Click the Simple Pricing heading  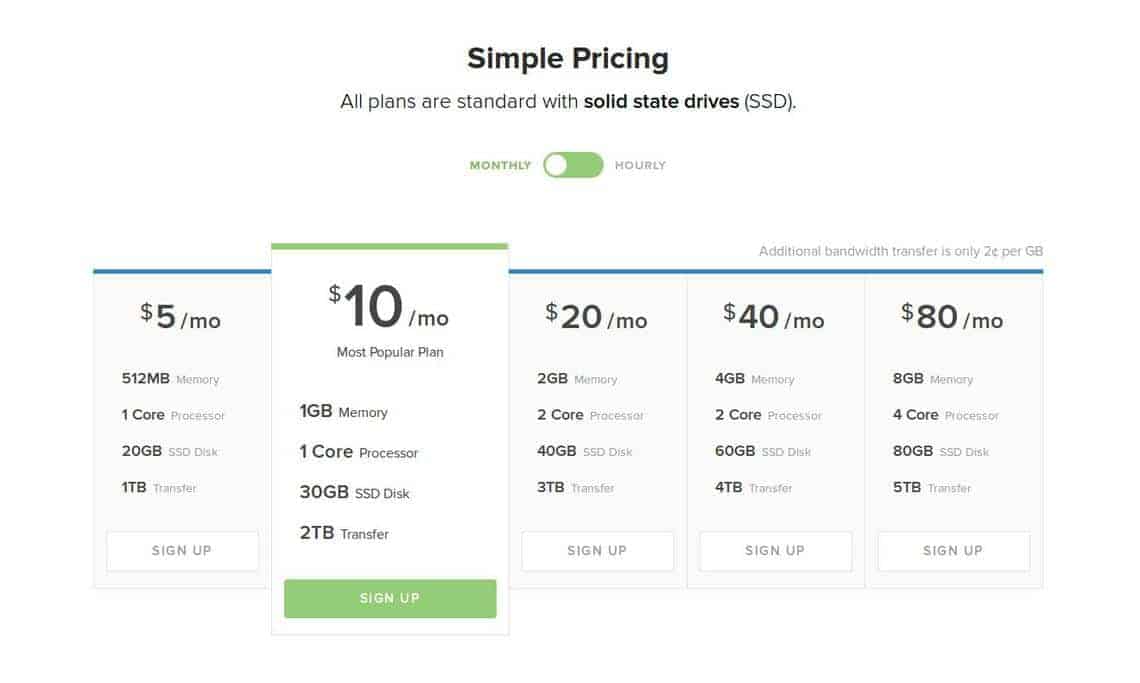click(x=568, y=59)
